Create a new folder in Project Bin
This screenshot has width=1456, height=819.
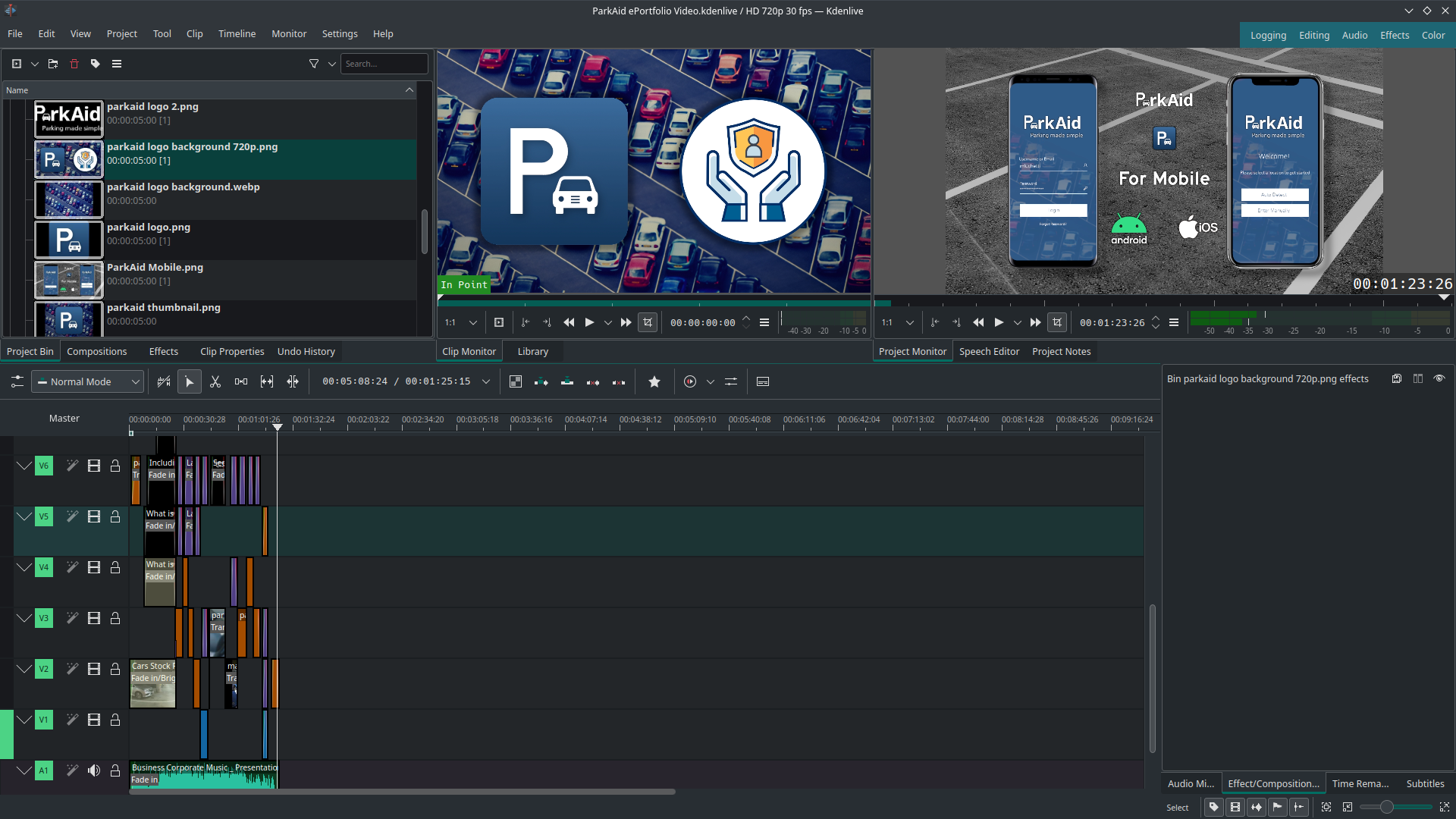point(53,64)
